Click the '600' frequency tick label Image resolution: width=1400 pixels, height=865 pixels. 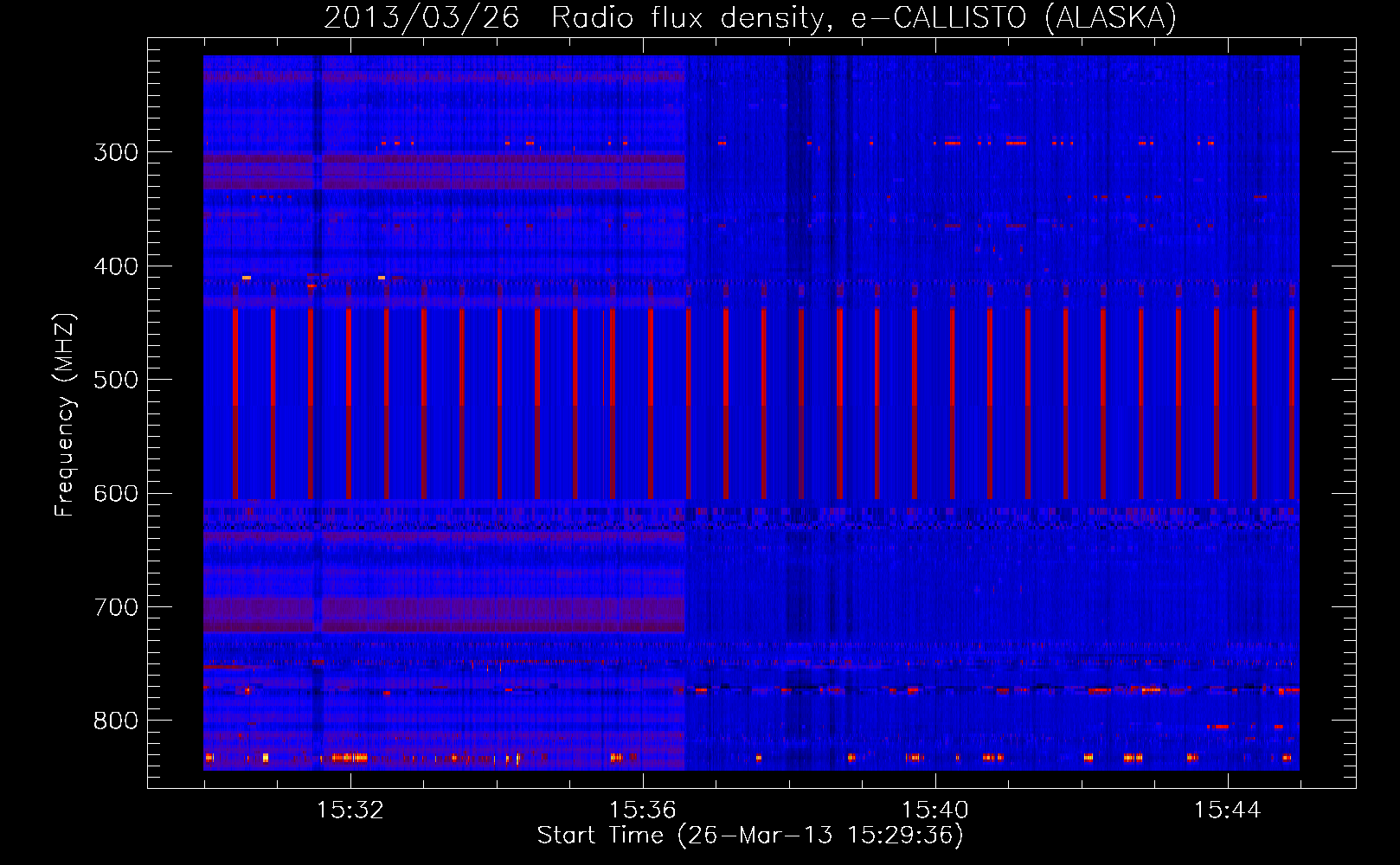[116, 494]
